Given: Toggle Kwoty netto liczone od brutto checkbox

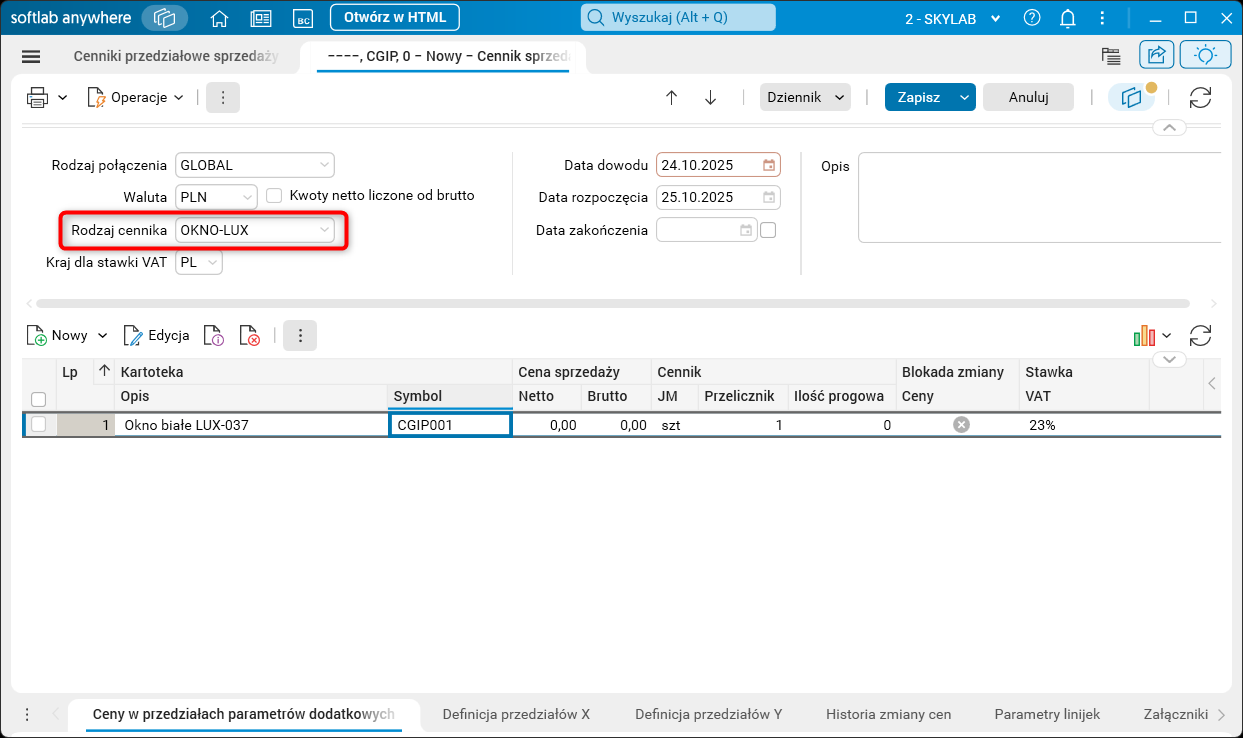Looking at the screenshot, I should pos(274,196).
